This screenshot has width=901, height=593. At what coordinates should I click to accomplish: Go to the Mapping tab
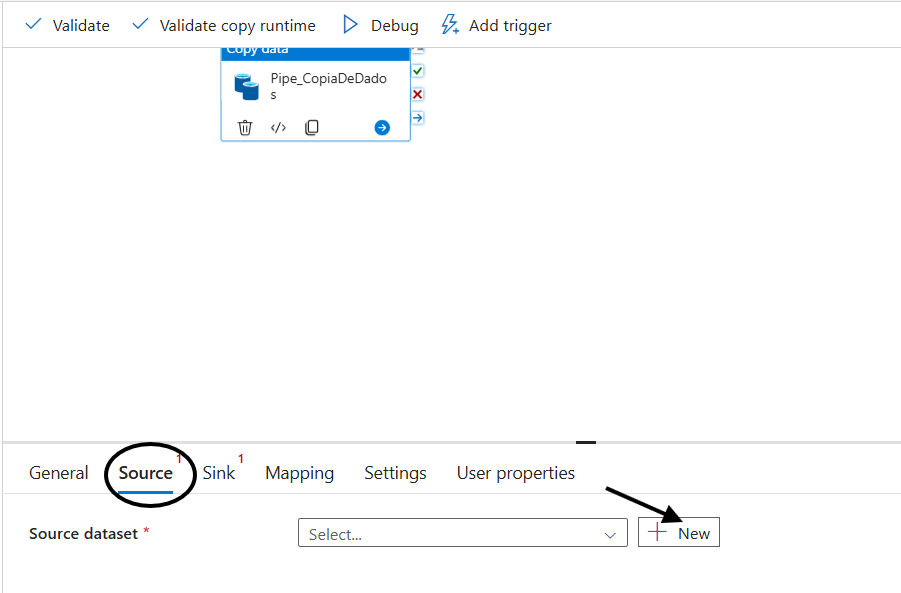pyautogui.click(x=299, y=473)
